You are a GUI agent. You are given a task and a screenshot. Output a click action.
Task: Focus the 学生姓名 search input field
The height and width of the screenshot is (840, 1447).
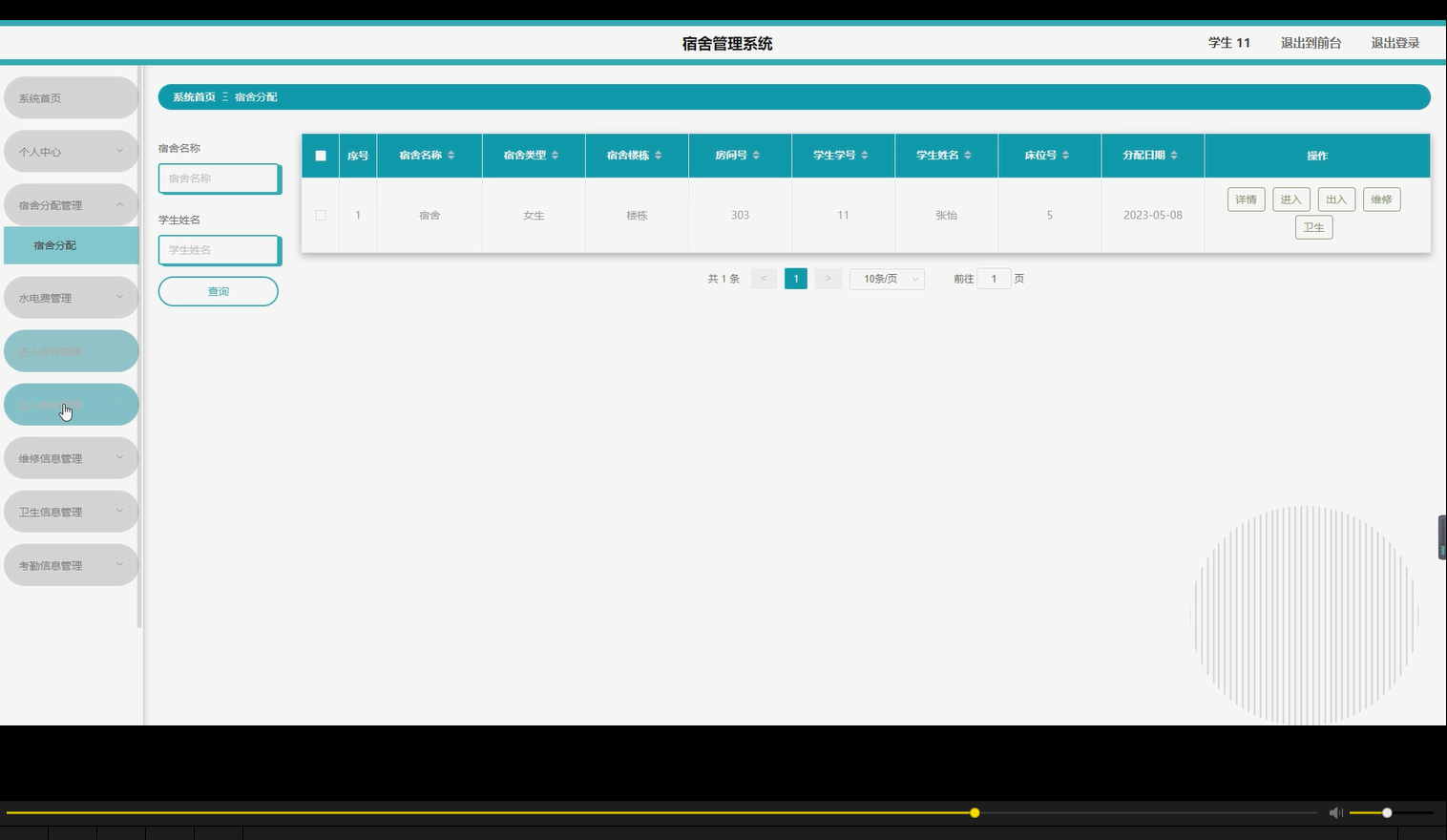click(220, 250)
